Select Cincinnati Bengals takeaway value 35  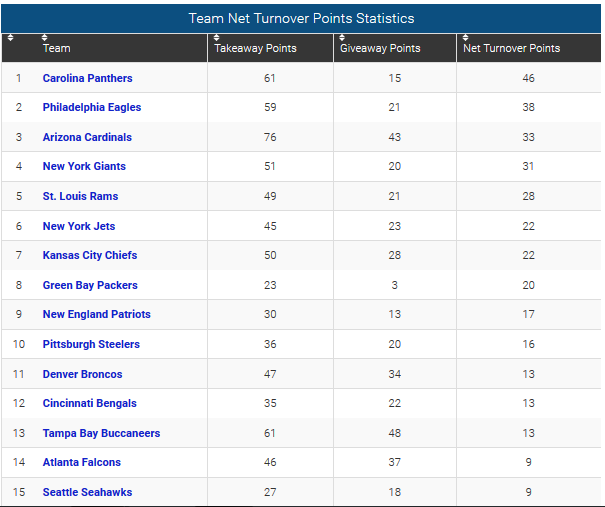(270, 403)
